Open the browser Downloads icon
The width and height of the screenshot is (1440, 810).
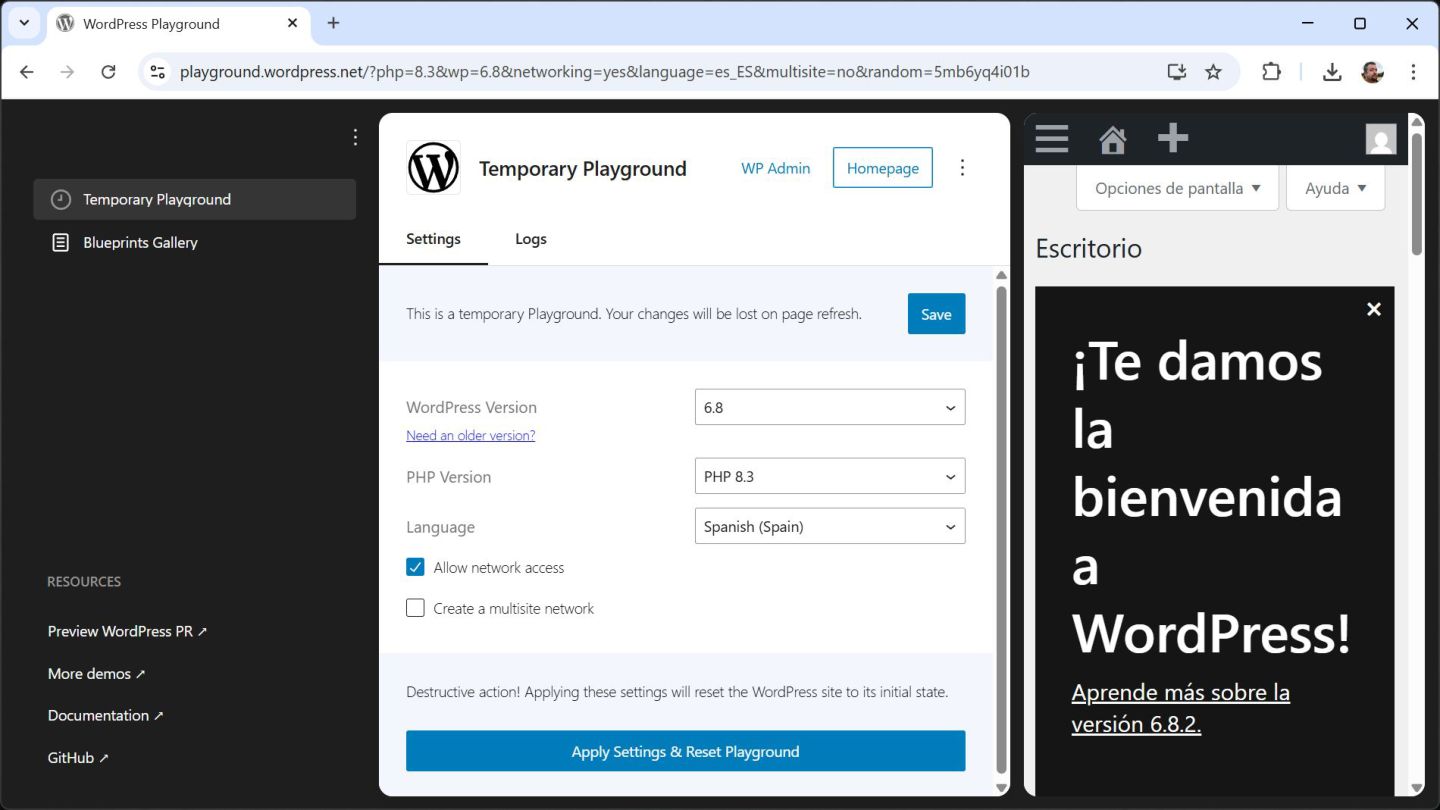1331,72
